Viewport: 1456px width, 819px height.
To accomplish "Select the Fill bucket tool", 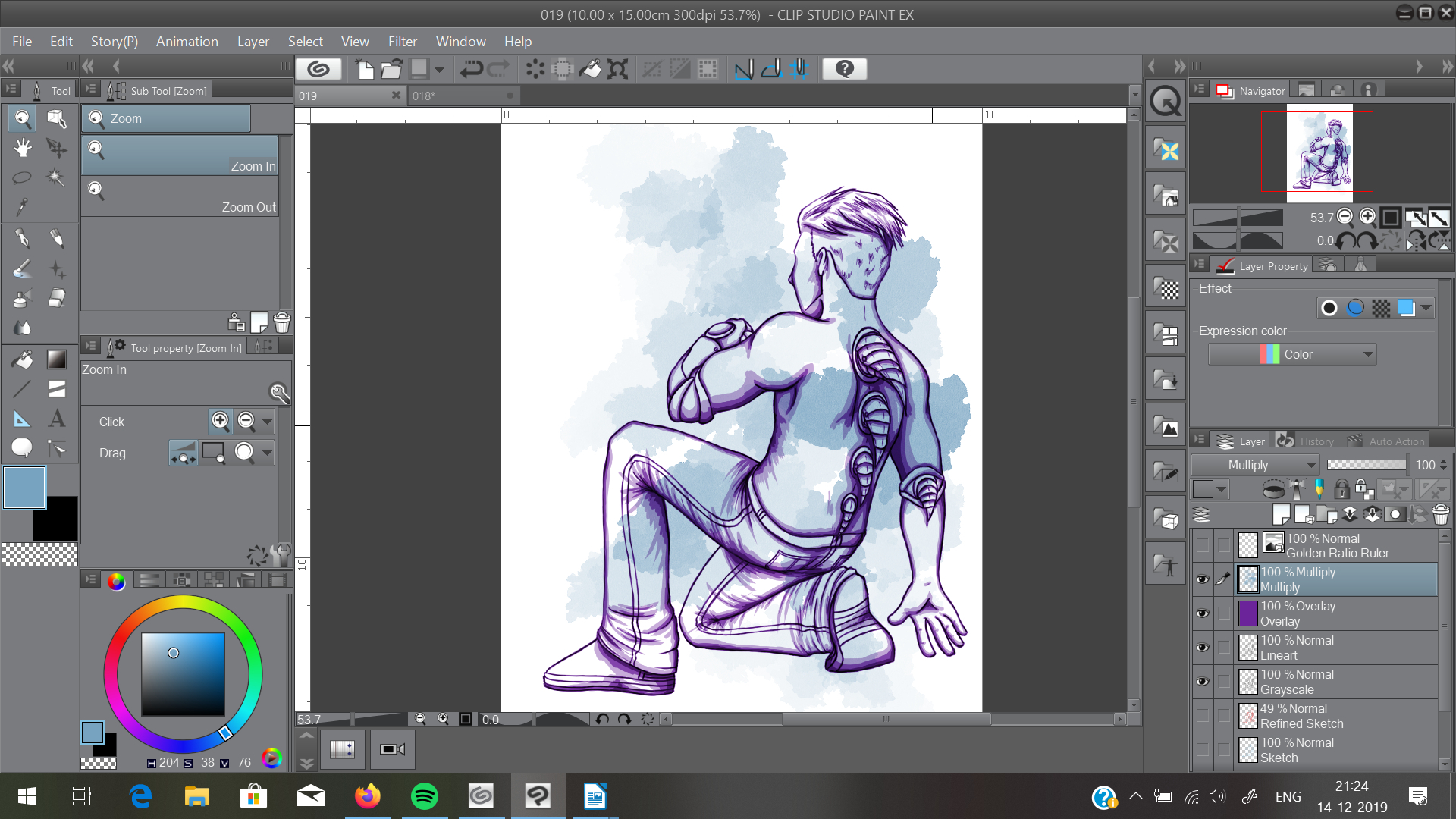I will [22, 359].
